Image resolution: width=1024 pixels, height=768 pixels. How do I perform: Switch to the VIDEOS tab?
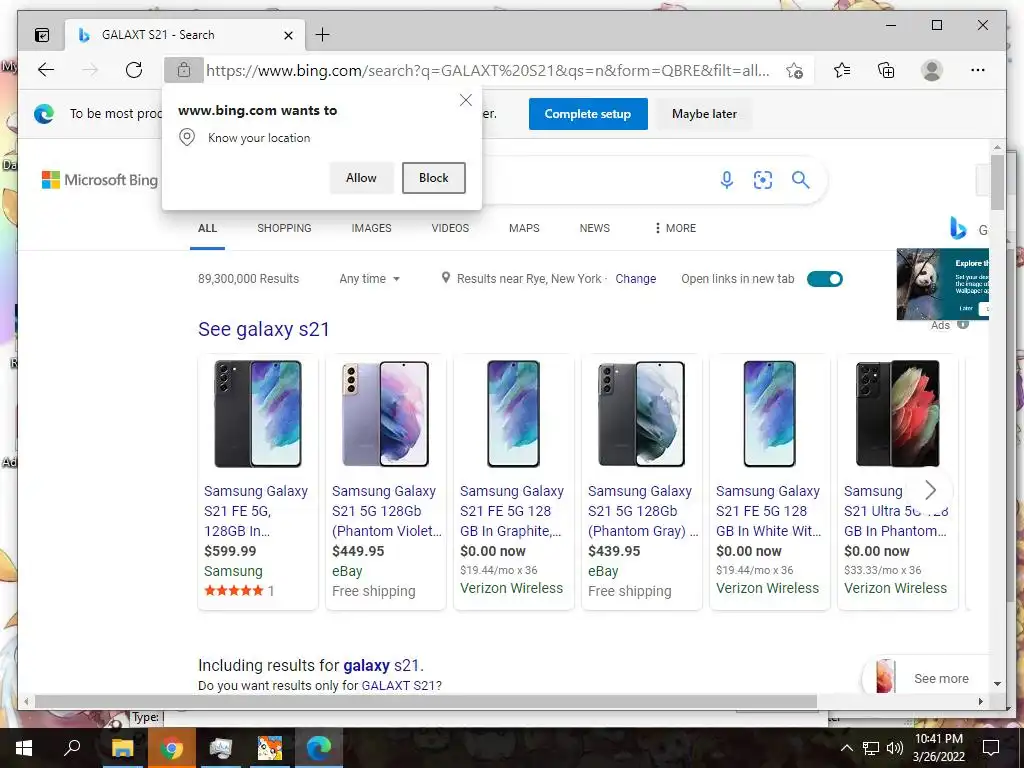click(450, 228)
